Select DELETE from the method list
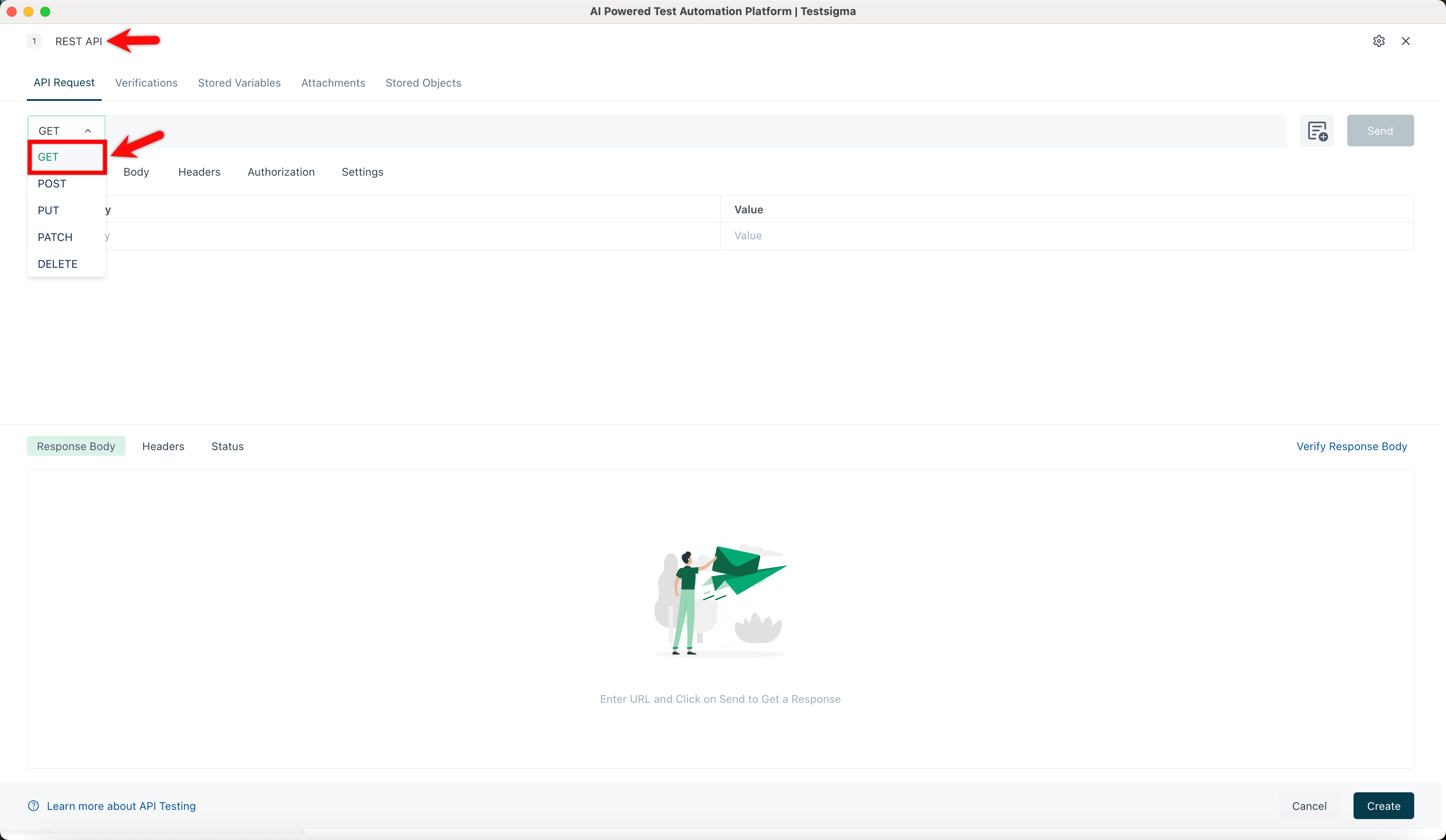 (67, 264)
